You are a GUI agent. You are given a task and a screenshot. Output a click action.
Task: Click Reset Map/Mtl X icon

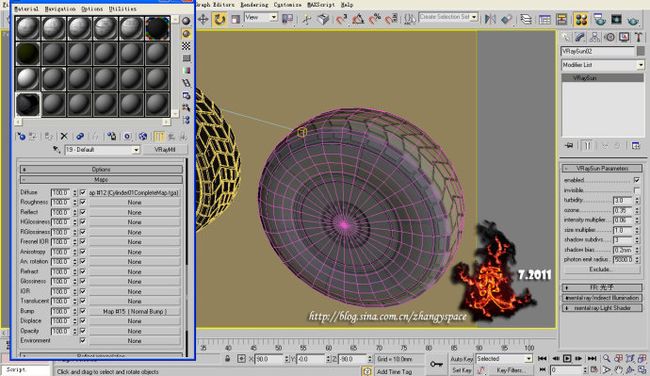[64, 136]
